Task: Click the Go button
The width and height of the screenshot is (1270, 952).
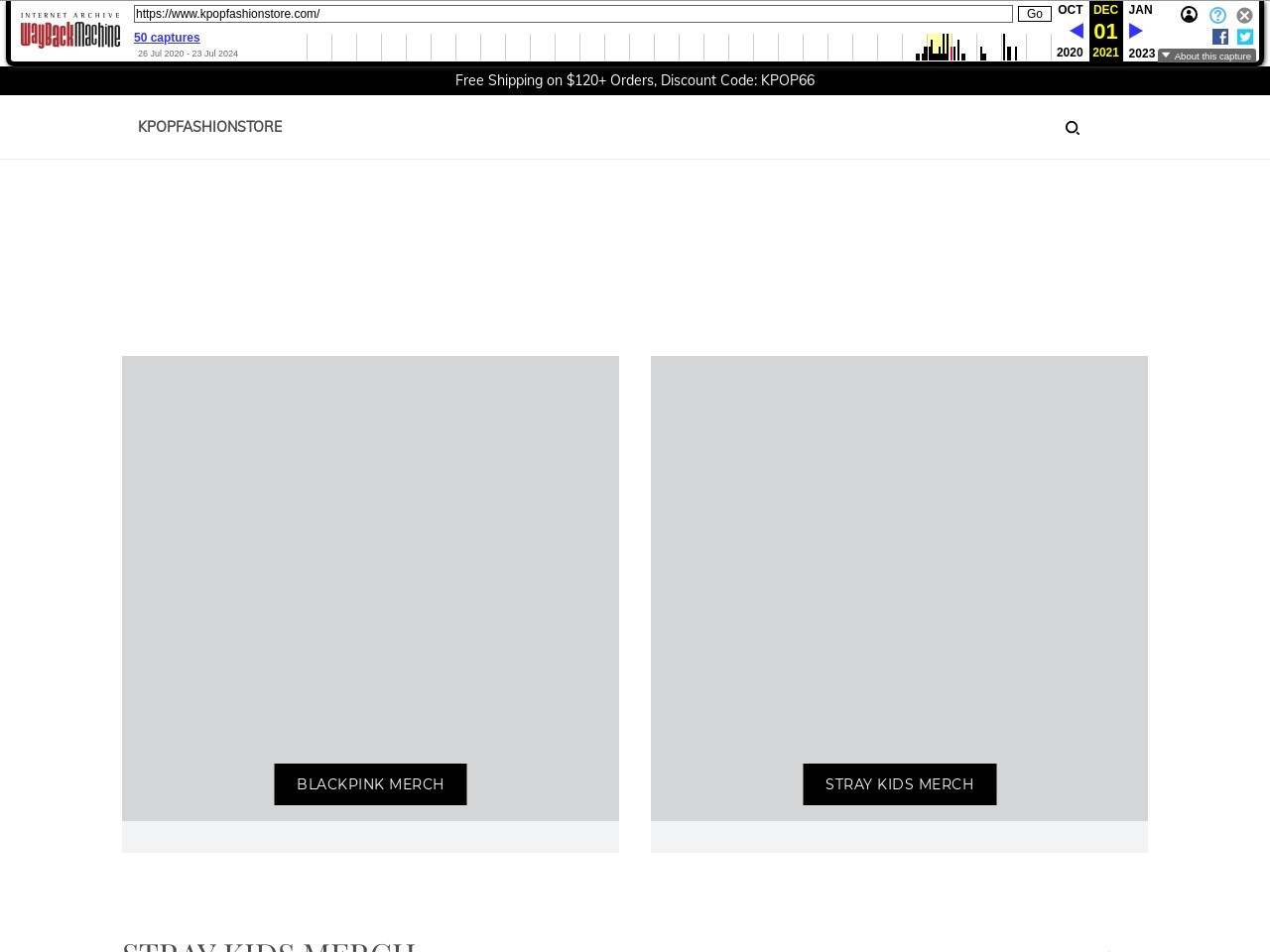Action: (x=1034, y=14)
